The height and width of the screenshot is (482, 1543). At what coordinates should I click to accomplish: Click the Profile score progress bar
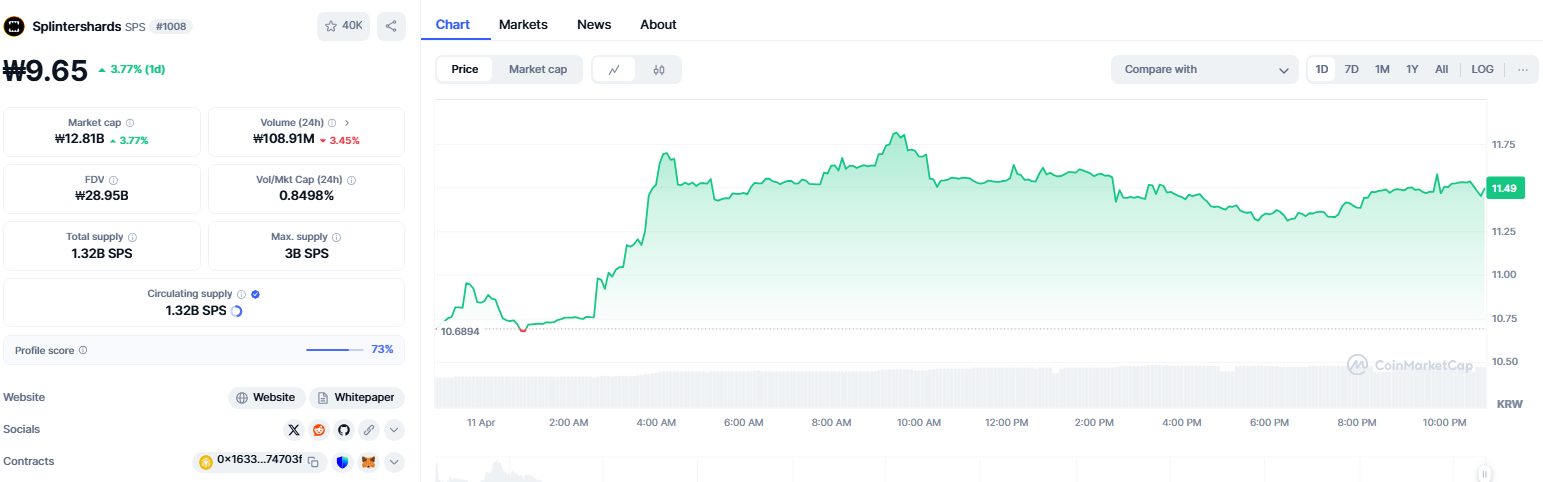335,350
